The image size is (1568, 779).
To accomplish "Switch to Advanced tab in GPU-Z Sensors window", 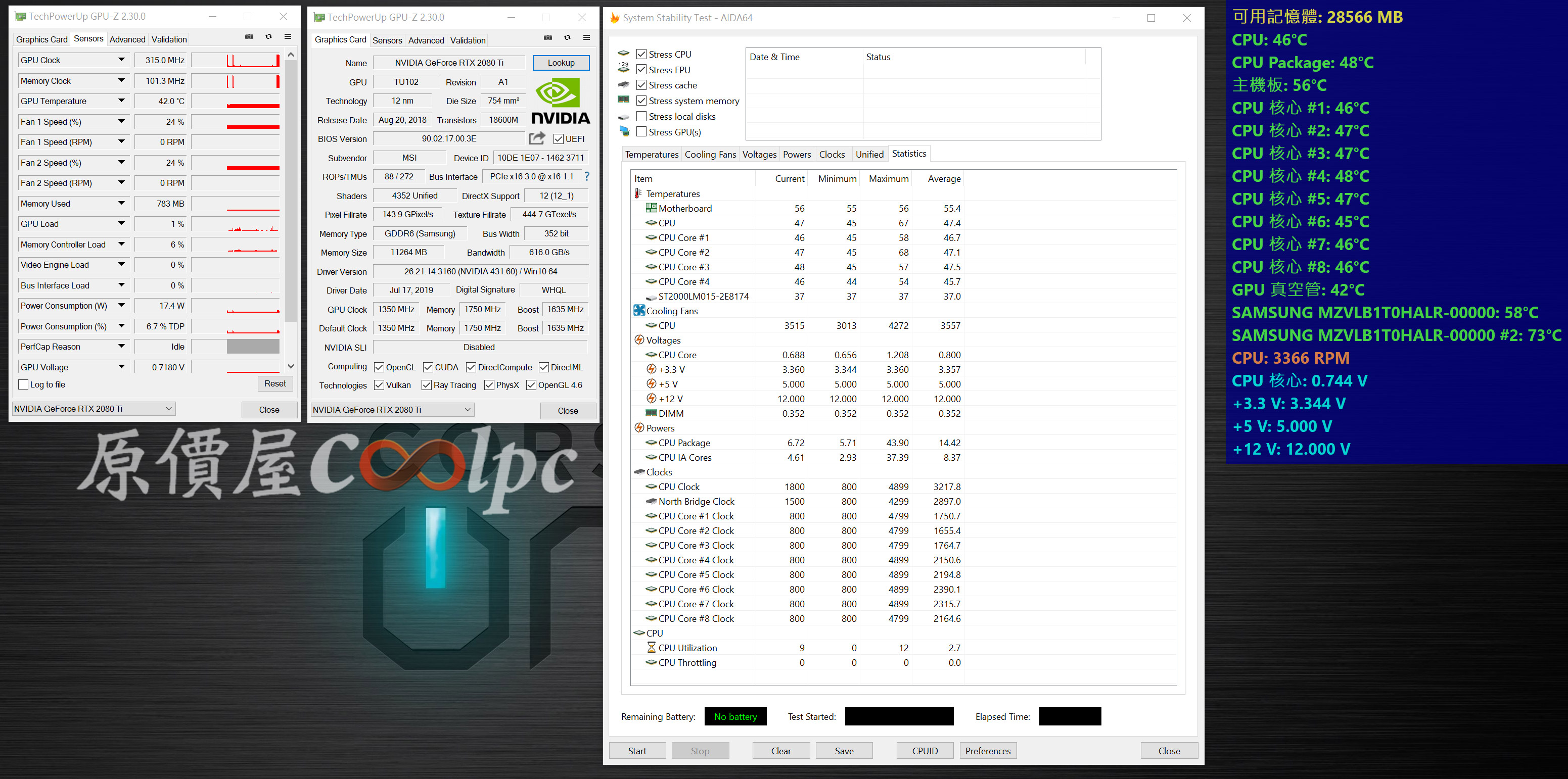I will 127,39.
